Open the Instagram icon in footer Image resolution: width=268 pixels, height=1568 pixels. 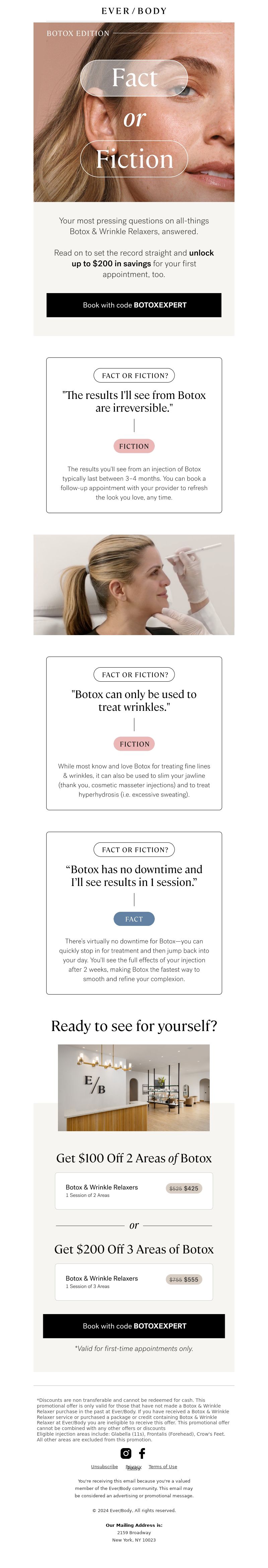[x=126, y=1453]
